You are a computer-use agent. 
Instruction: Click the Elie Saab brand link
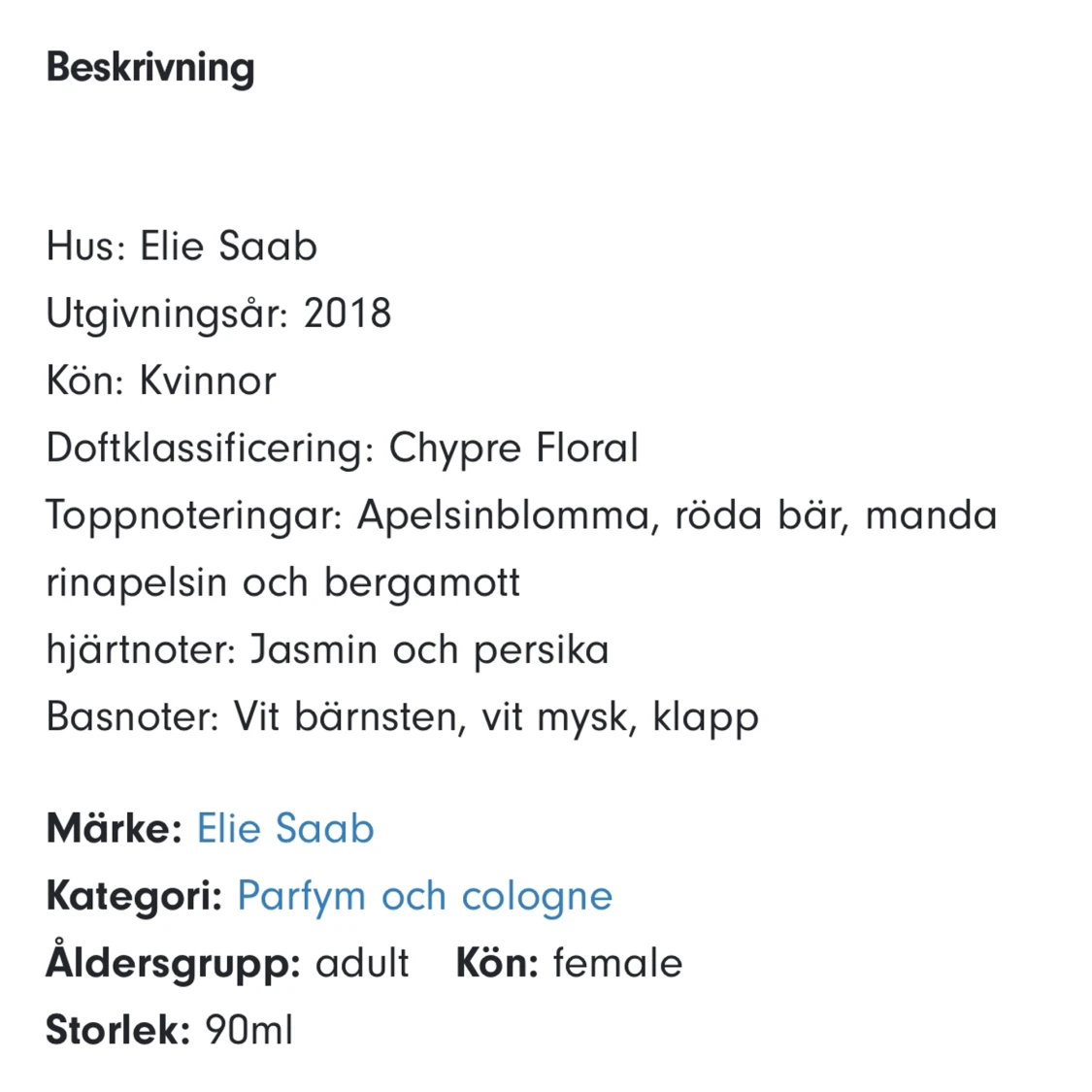pyautogui.click(x=284, y=829)
